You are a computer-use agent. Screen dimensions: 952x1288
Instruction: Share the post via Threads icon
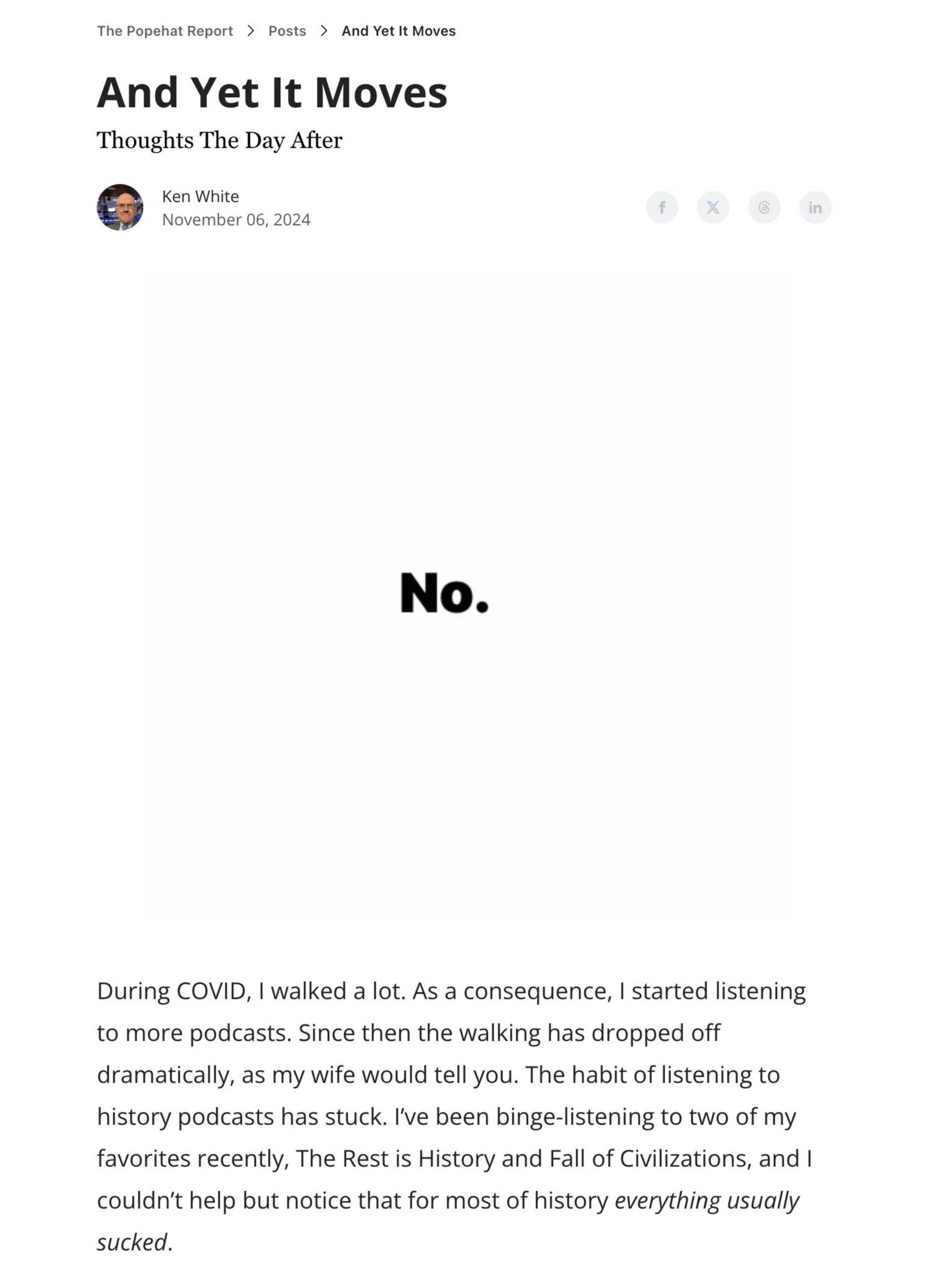[x=764, y=207]
